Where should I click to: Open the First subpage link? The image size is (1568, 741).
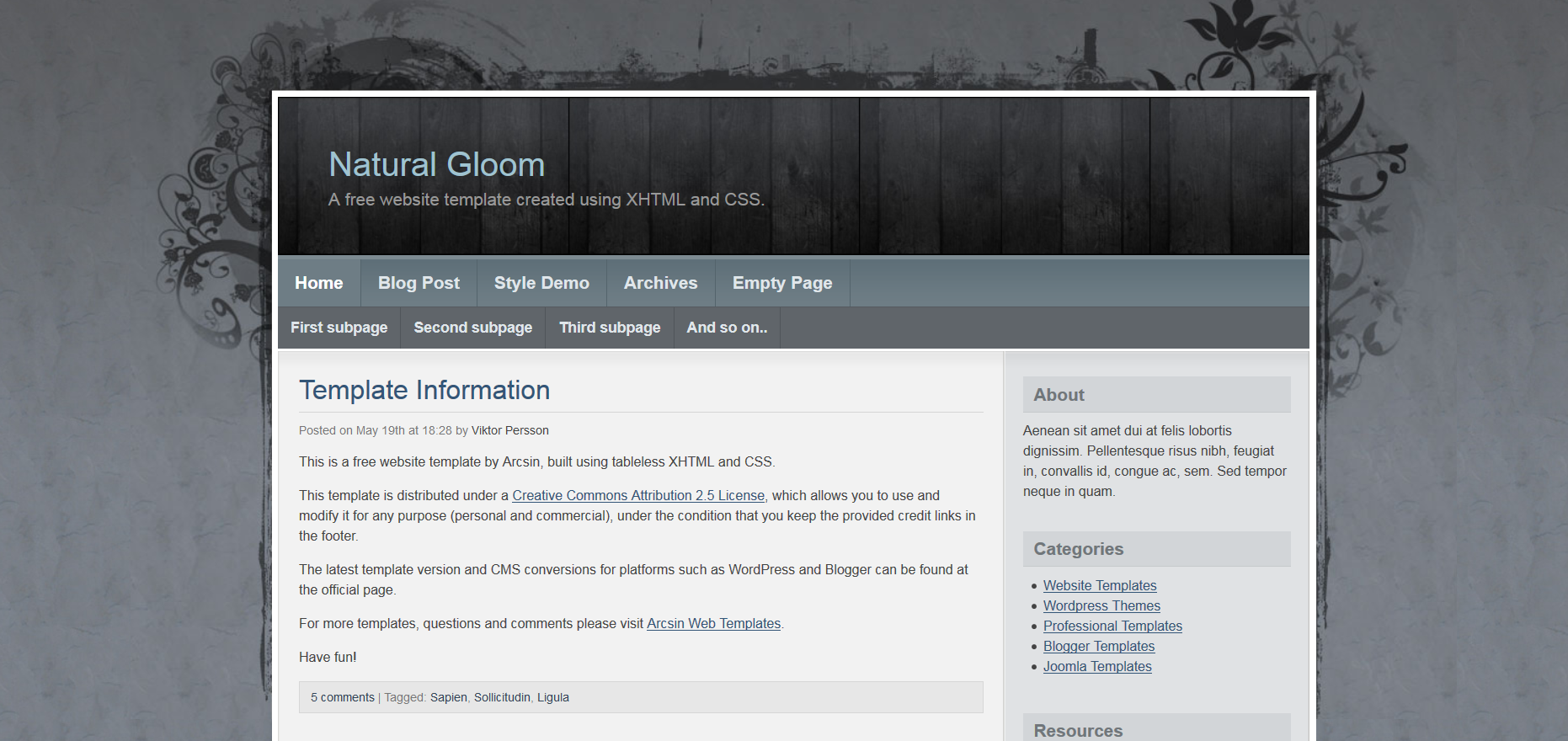pos(339,328)
